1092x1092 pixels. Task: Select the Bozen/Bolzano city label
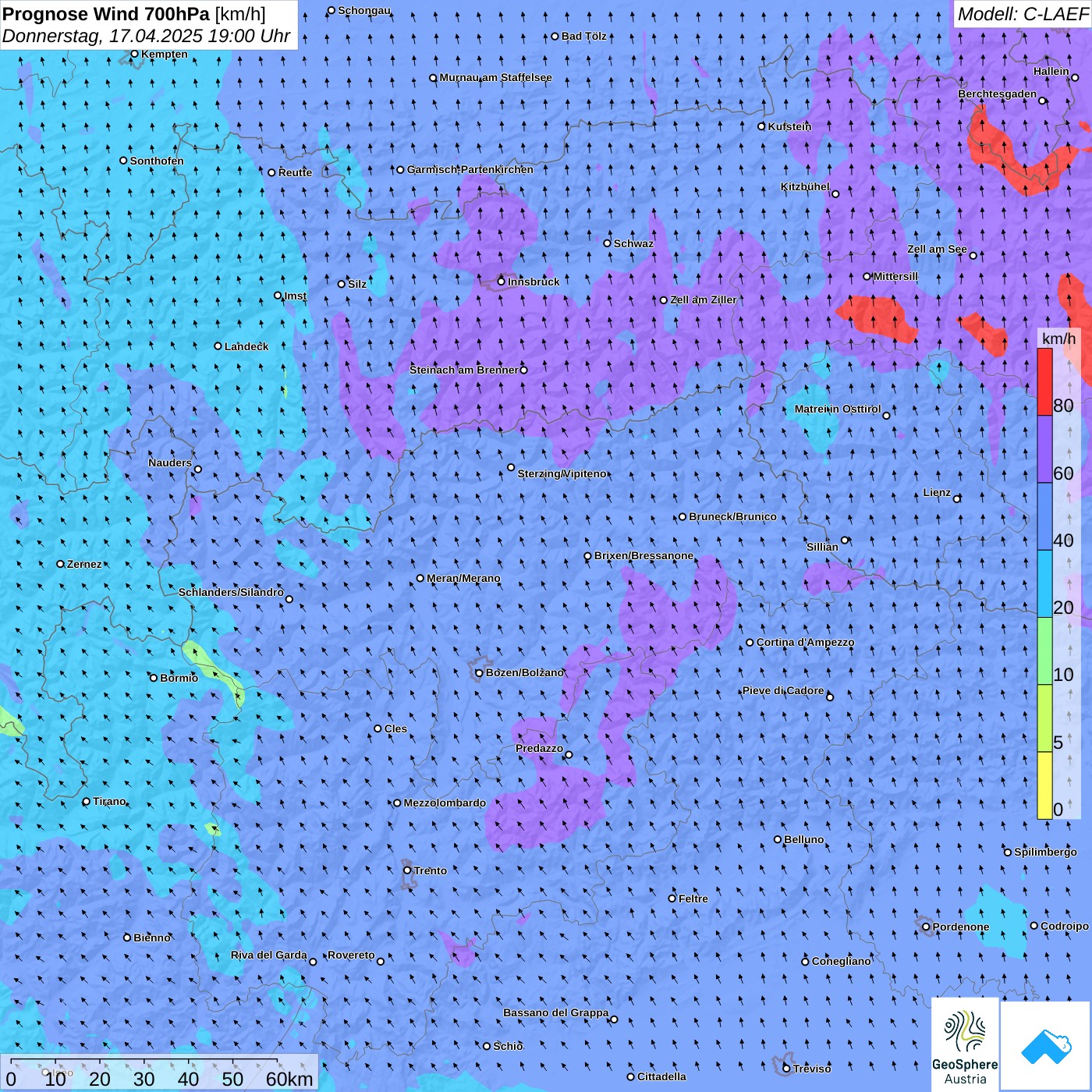click(x=525, y=672)
